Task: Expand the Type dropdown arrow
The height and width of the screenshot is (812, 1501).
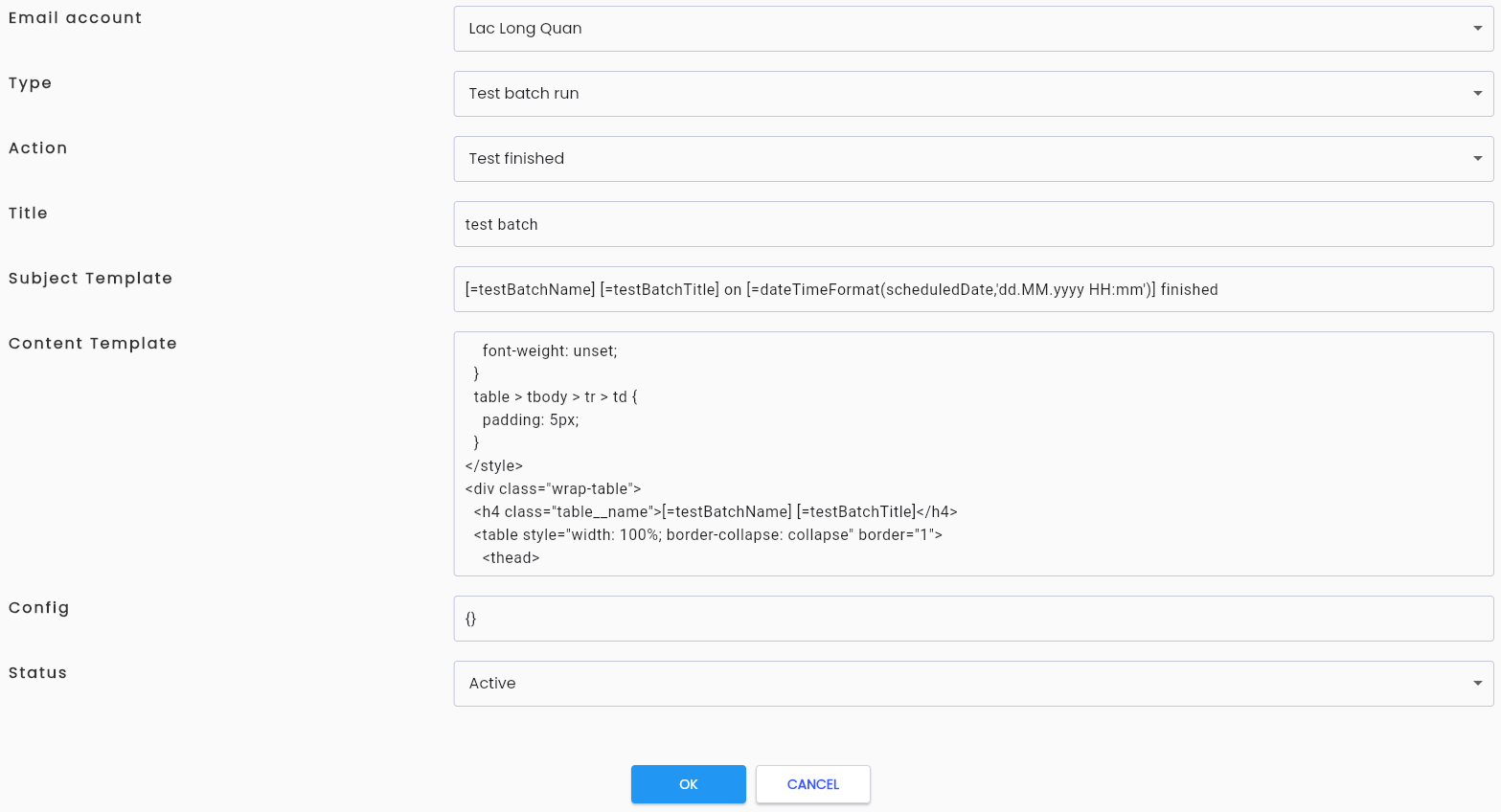Action: 1477,94
